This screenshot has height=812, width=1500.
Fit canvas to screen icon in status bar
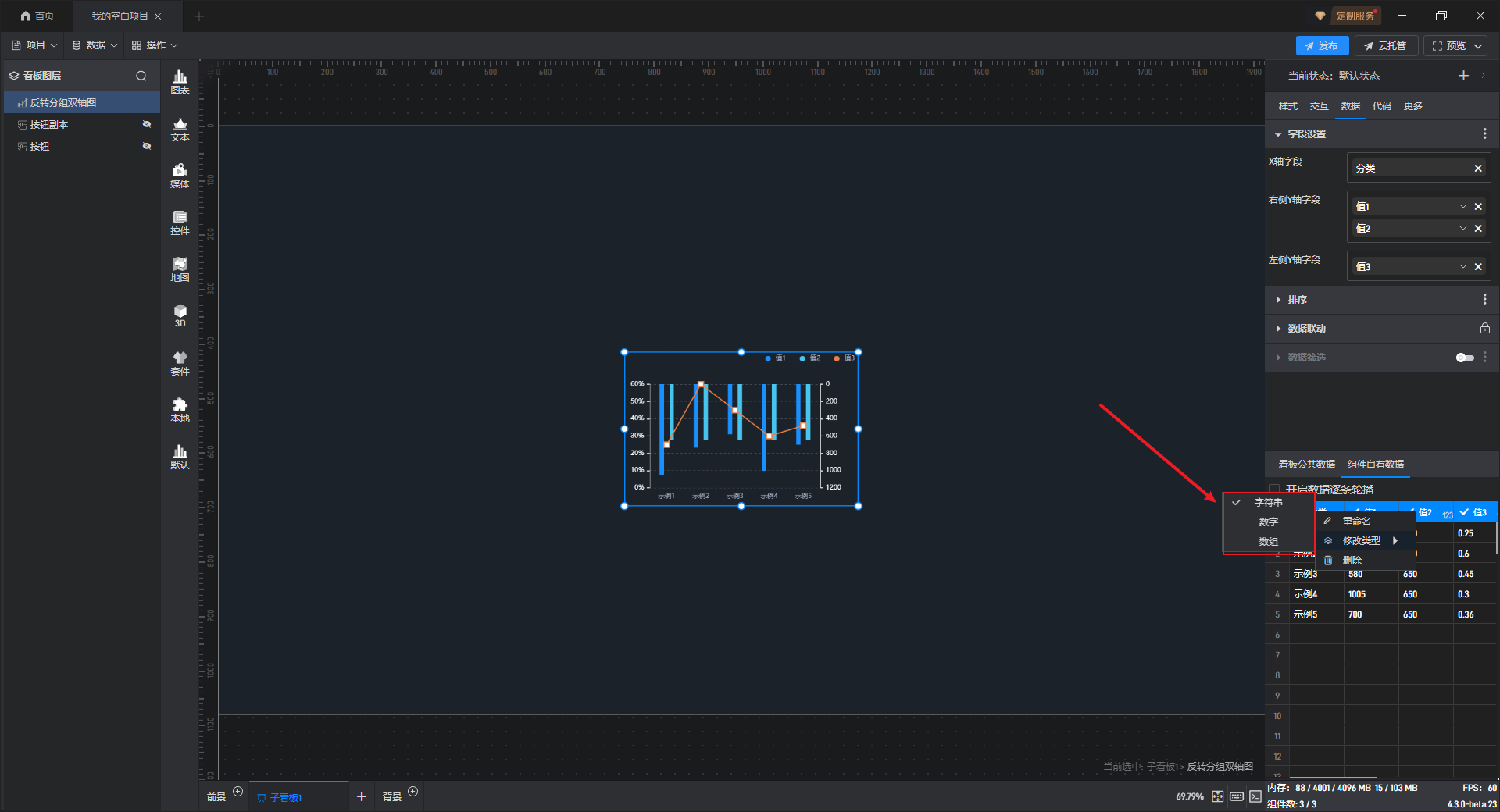coord(1218,796)
